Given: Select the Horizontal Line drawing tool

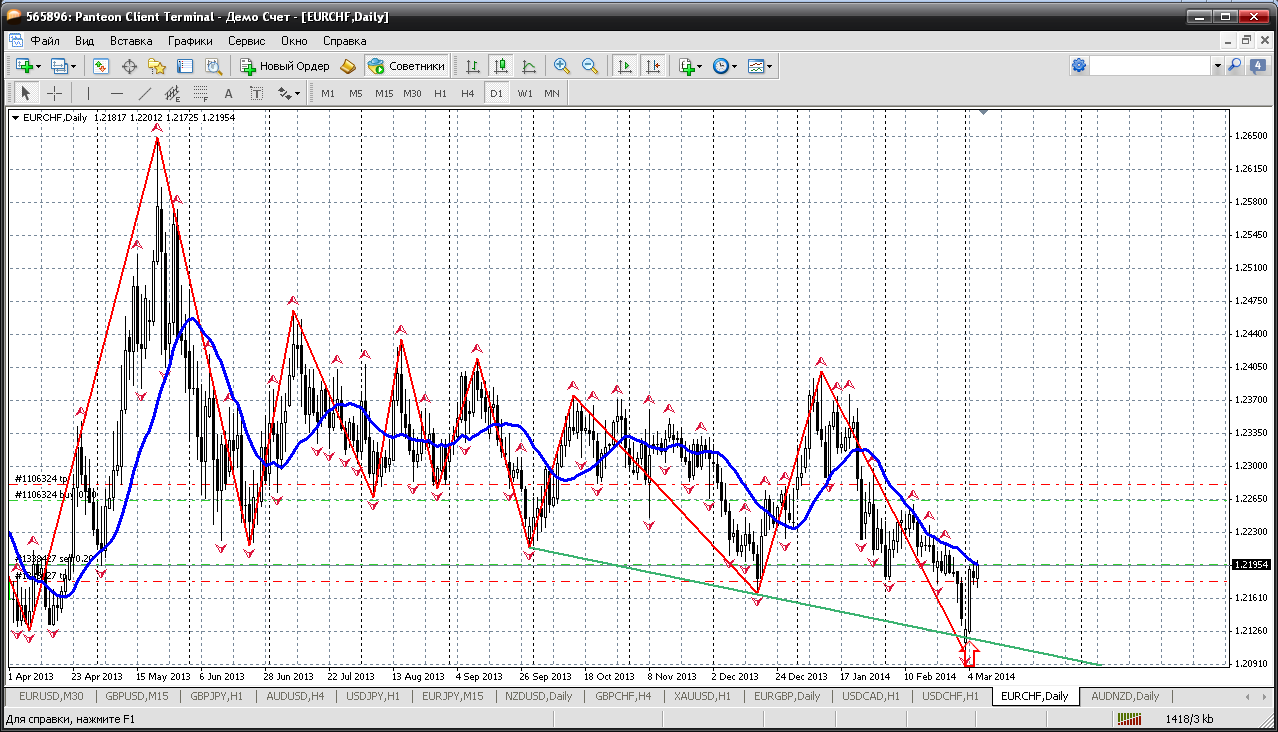Looking at the screenshot, I should (x=117, y=93).
